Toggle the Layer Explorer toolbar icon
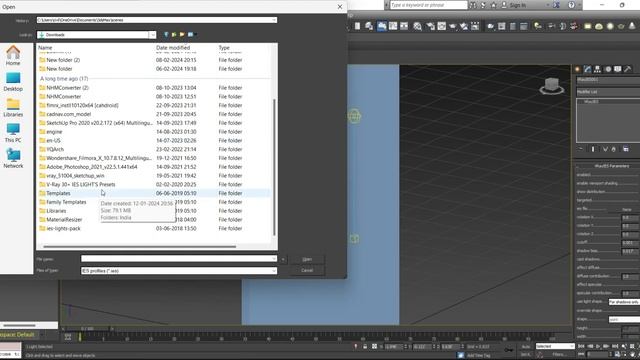Viewport: 640px width, 360px height. tap(393, 26)
